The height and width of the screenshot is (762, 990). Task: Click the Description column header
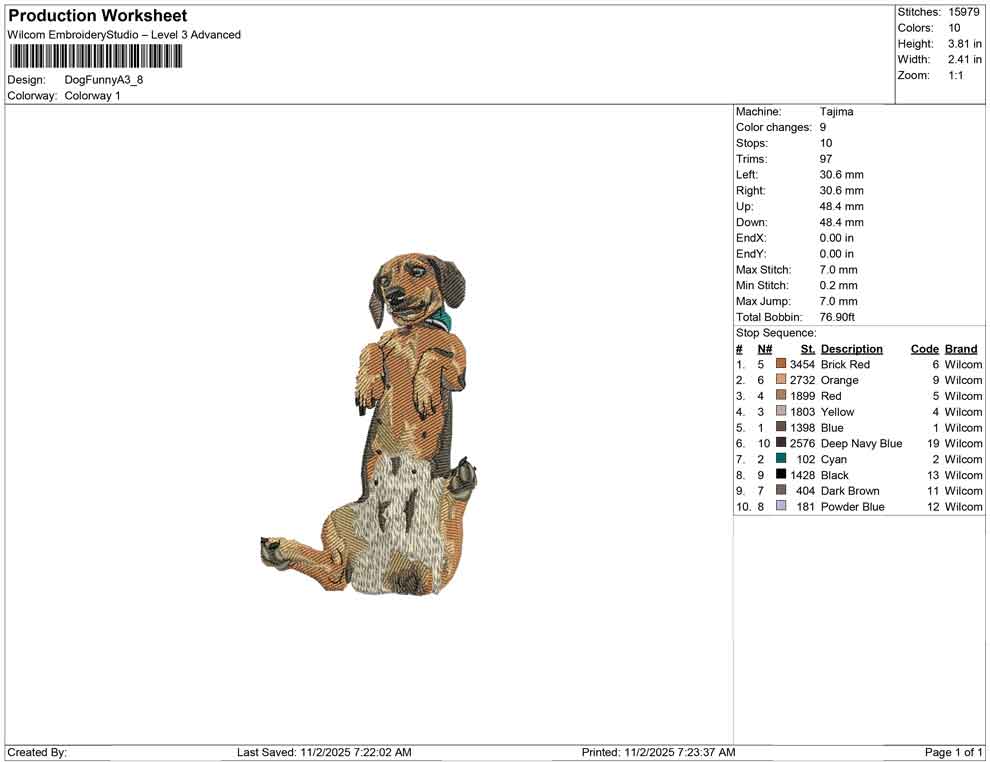(x=852, y=349)
